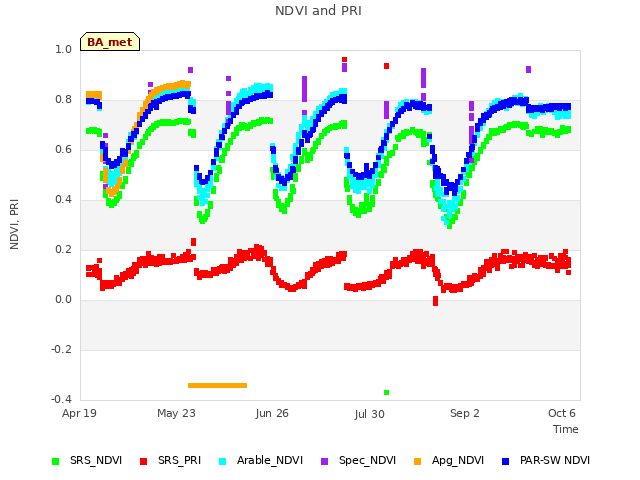Select the Apg_NDVI legend label
The height and width of the screenshot is (480, 640).
click(458, 460)
